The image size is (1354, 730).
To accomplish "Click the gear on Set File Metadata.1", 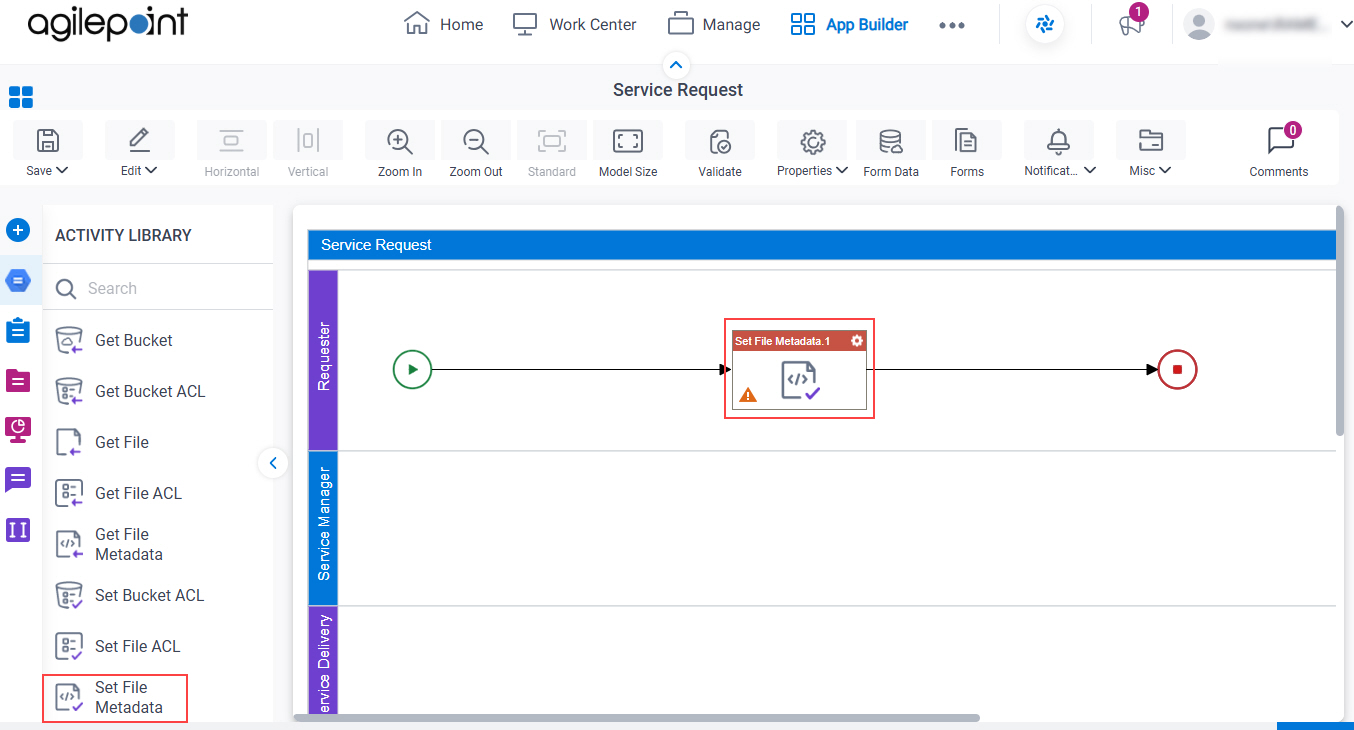I will point(857,341).
